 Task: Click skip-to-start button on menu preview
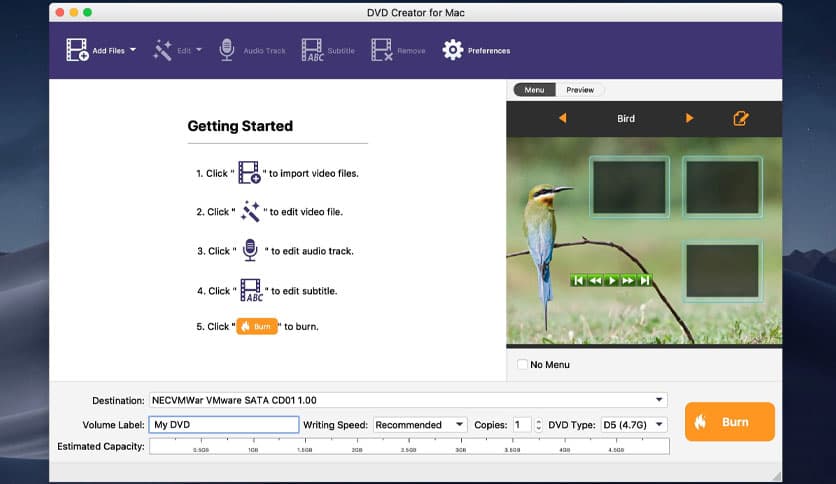(578, 280)
